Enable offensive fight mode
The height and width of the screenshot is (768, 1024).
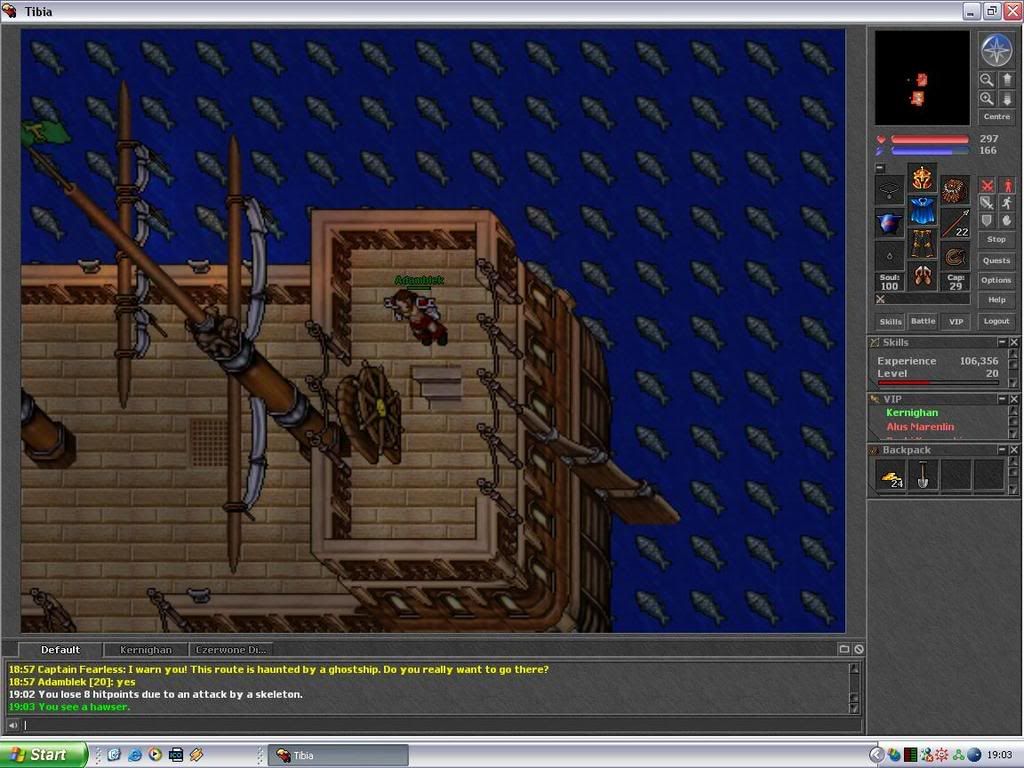987,186
